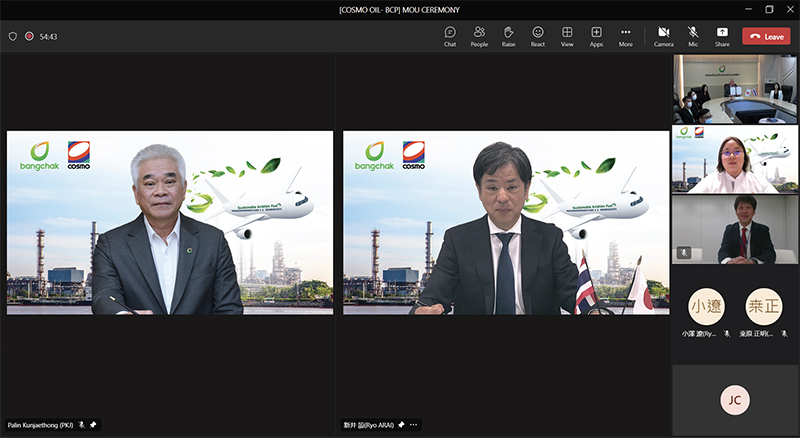The image size is (800, 438).
Task: Click the Share screen icon
Action: tap(722, 36)
